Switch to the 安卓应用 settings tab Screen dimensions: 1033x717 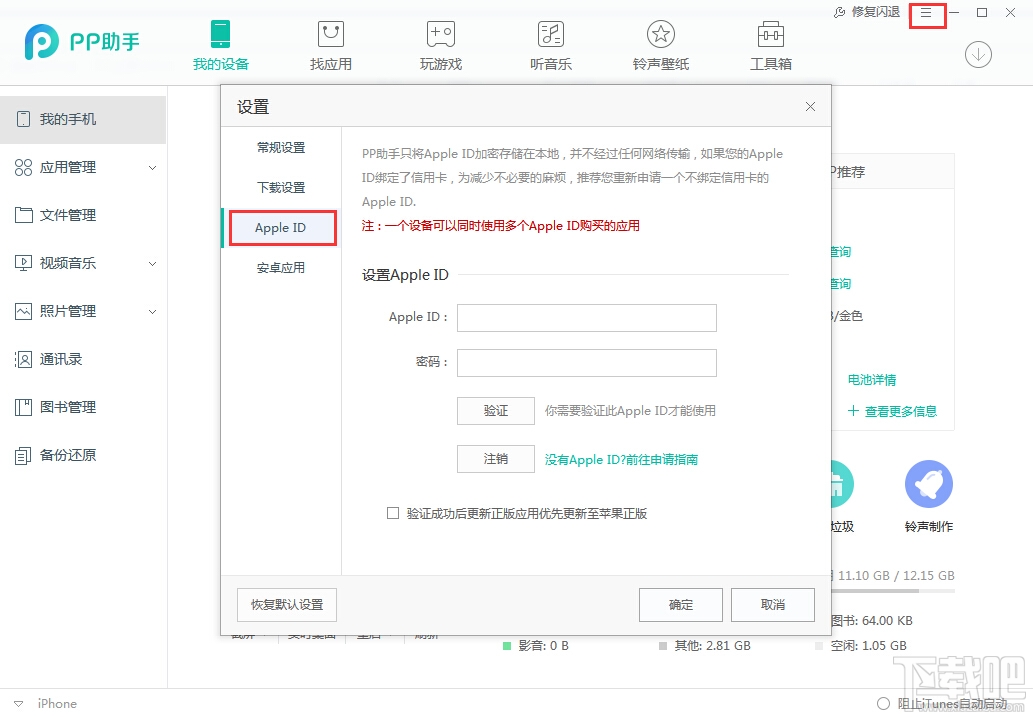pos(279,267)
